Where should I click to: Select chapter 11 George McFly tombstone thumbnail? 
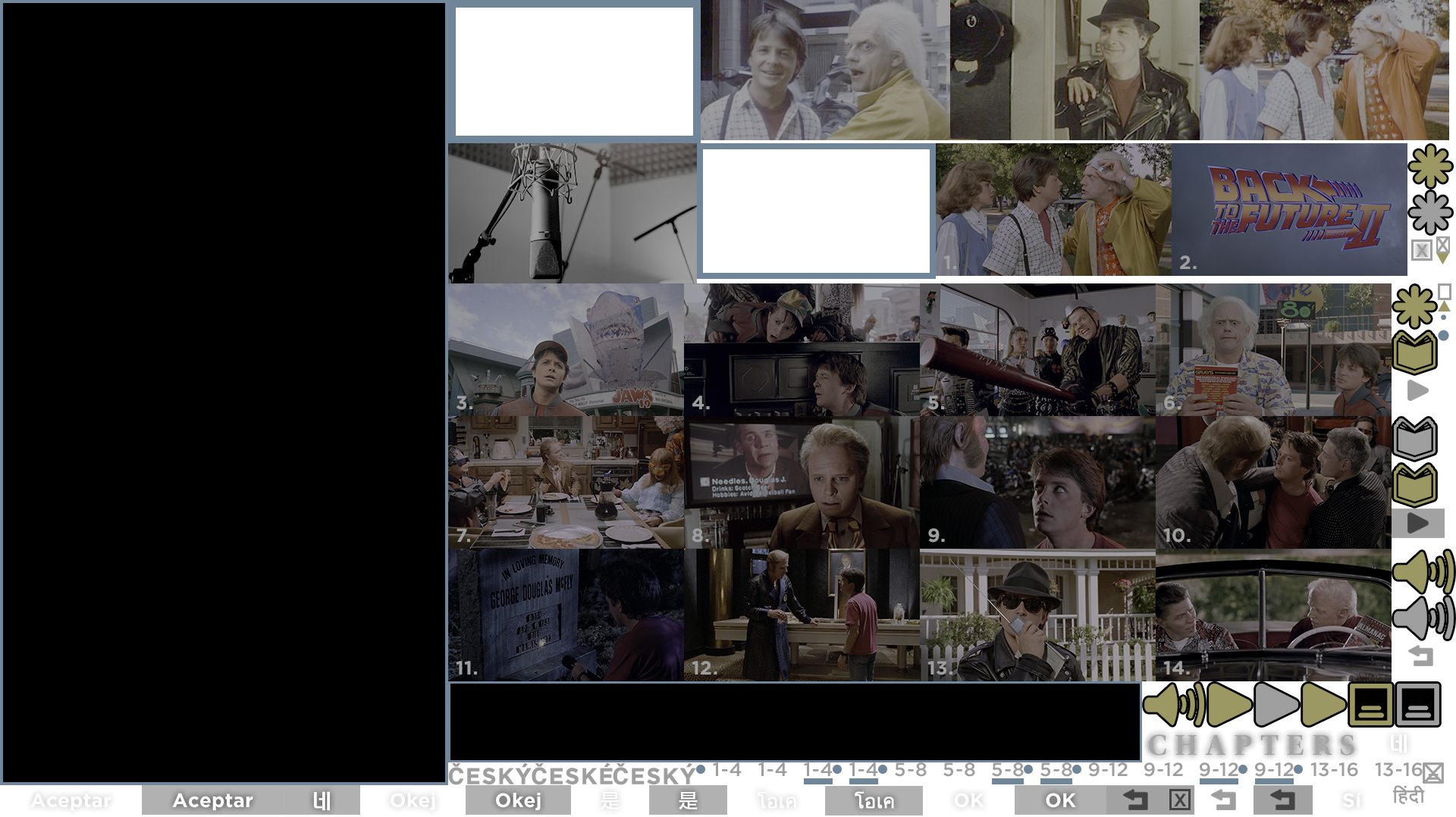(x=566, y=615)
